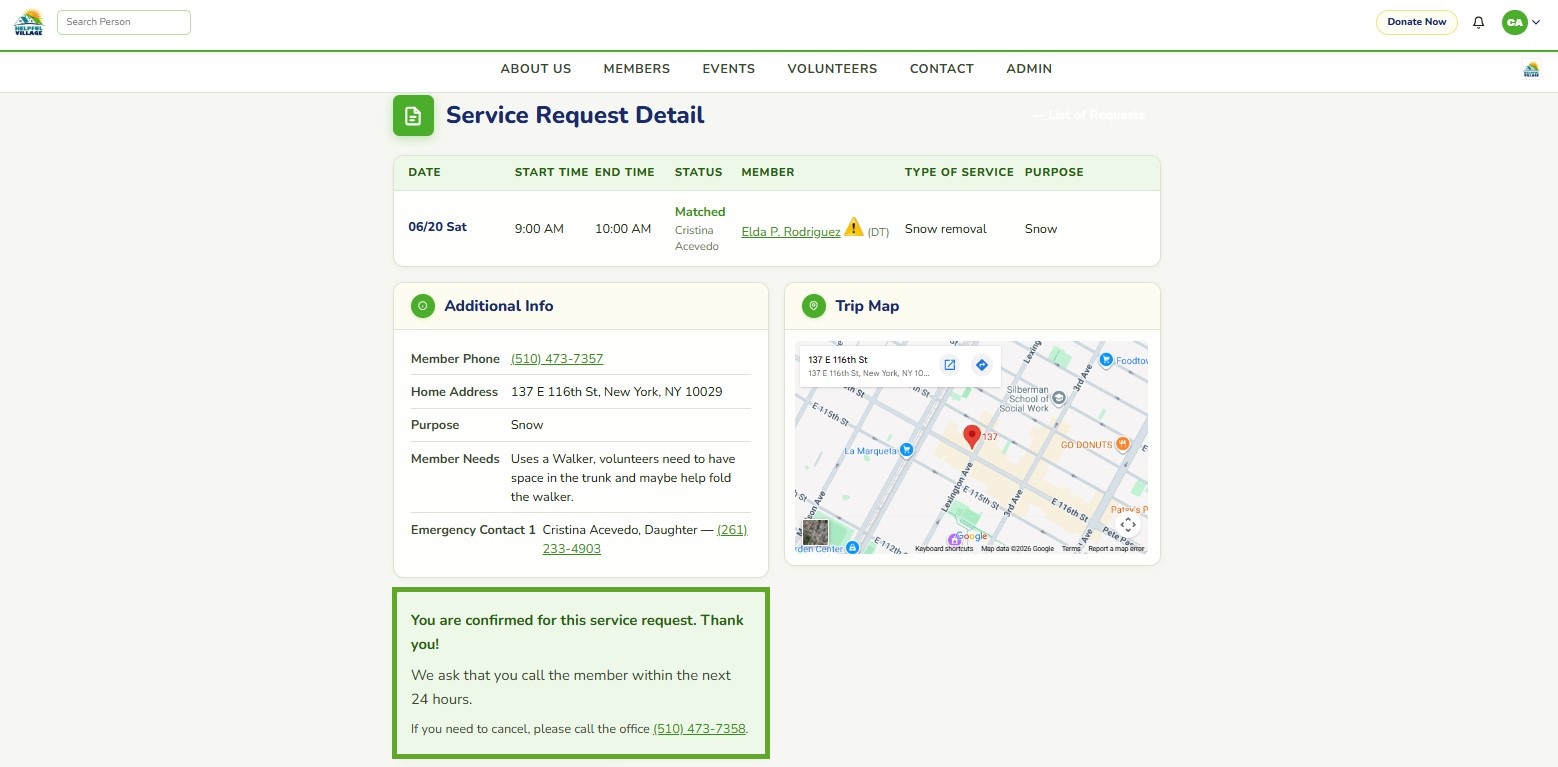This screenshot has height=767, width=1558.
Task: Click the member phone number (510) 473-7357
Action: click(x=557, y=359)
